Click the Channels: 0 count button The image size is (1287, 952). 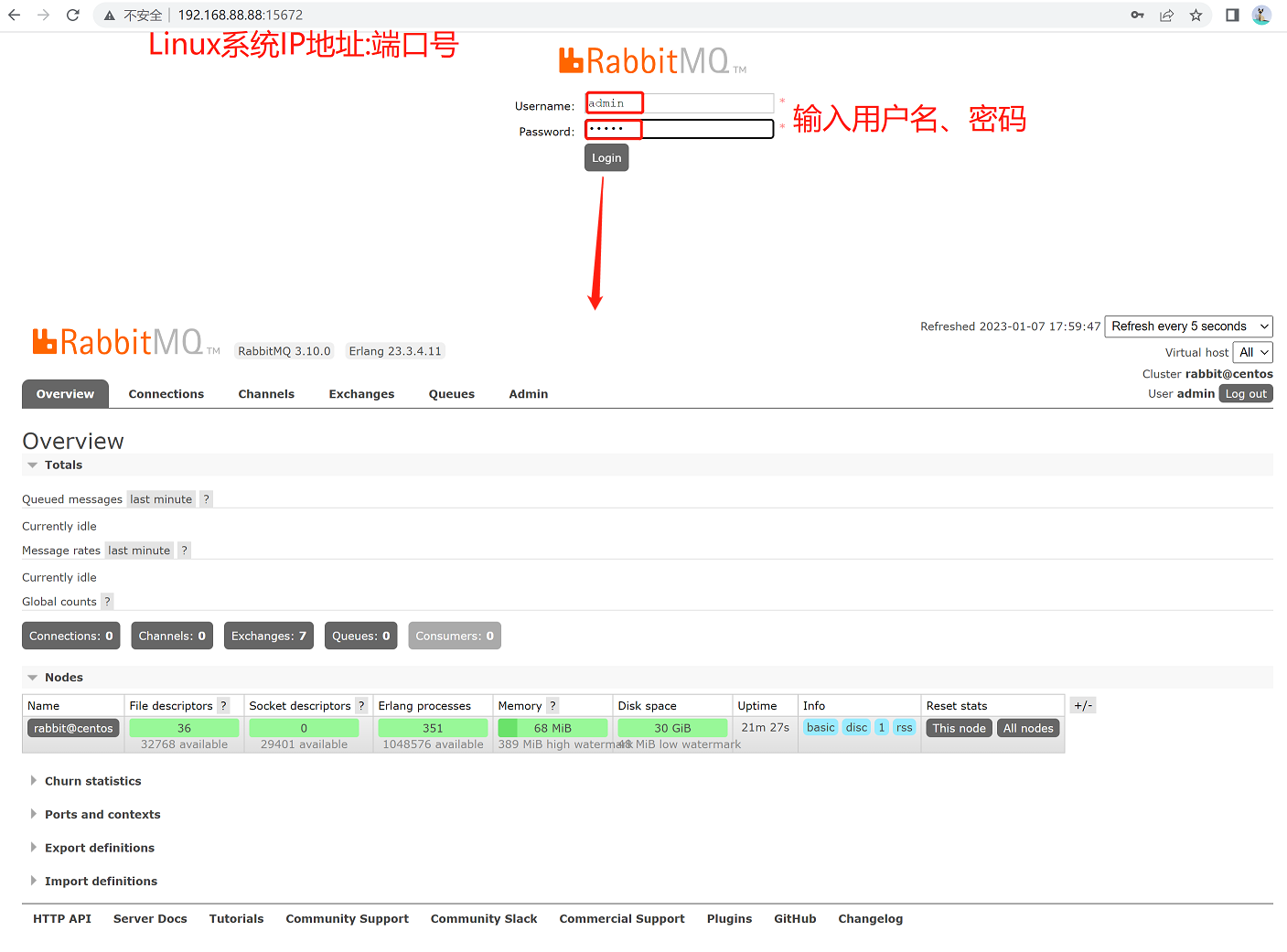[x=172, y=636]
